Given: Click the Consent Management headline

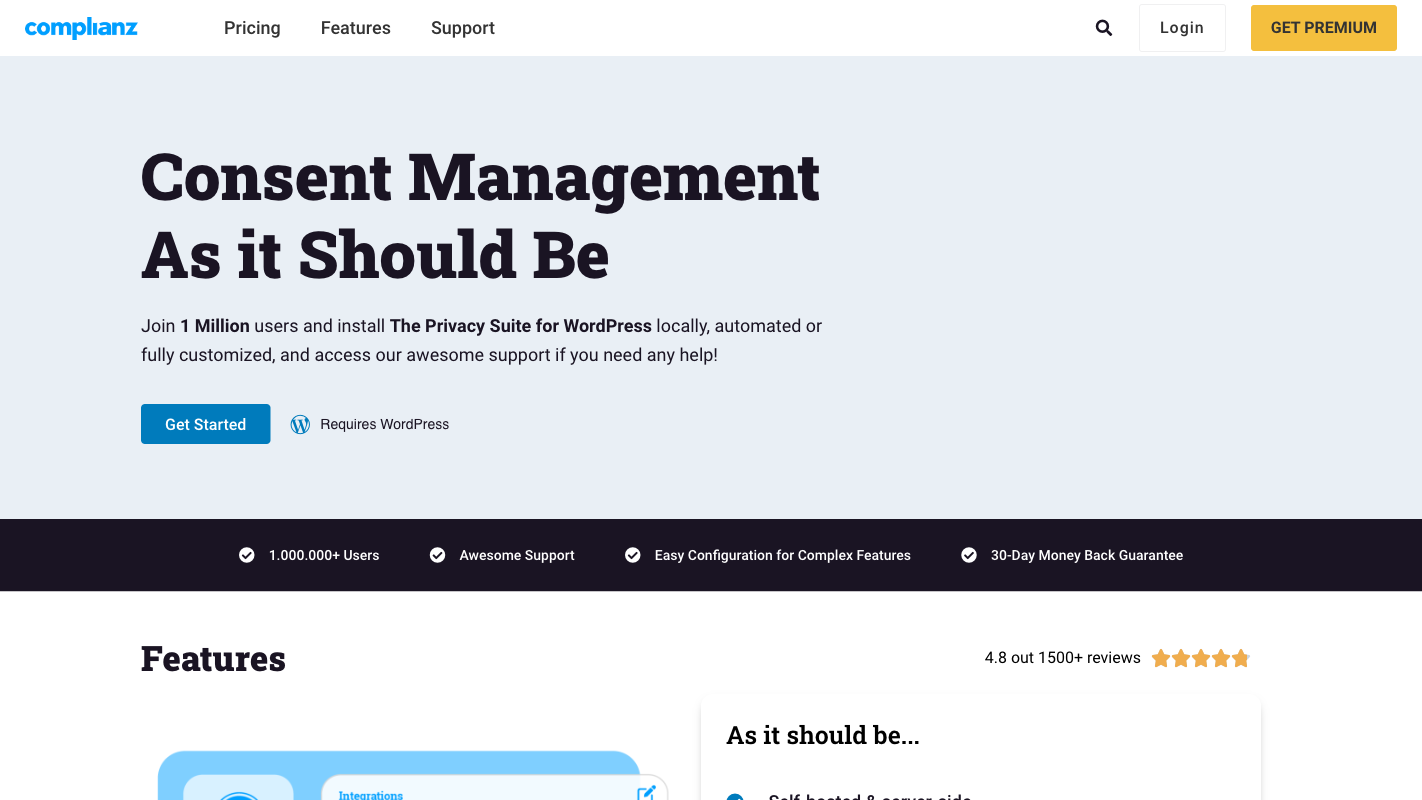Looking at the screenshot, I should pyautogui.click(x=480, y=217).
